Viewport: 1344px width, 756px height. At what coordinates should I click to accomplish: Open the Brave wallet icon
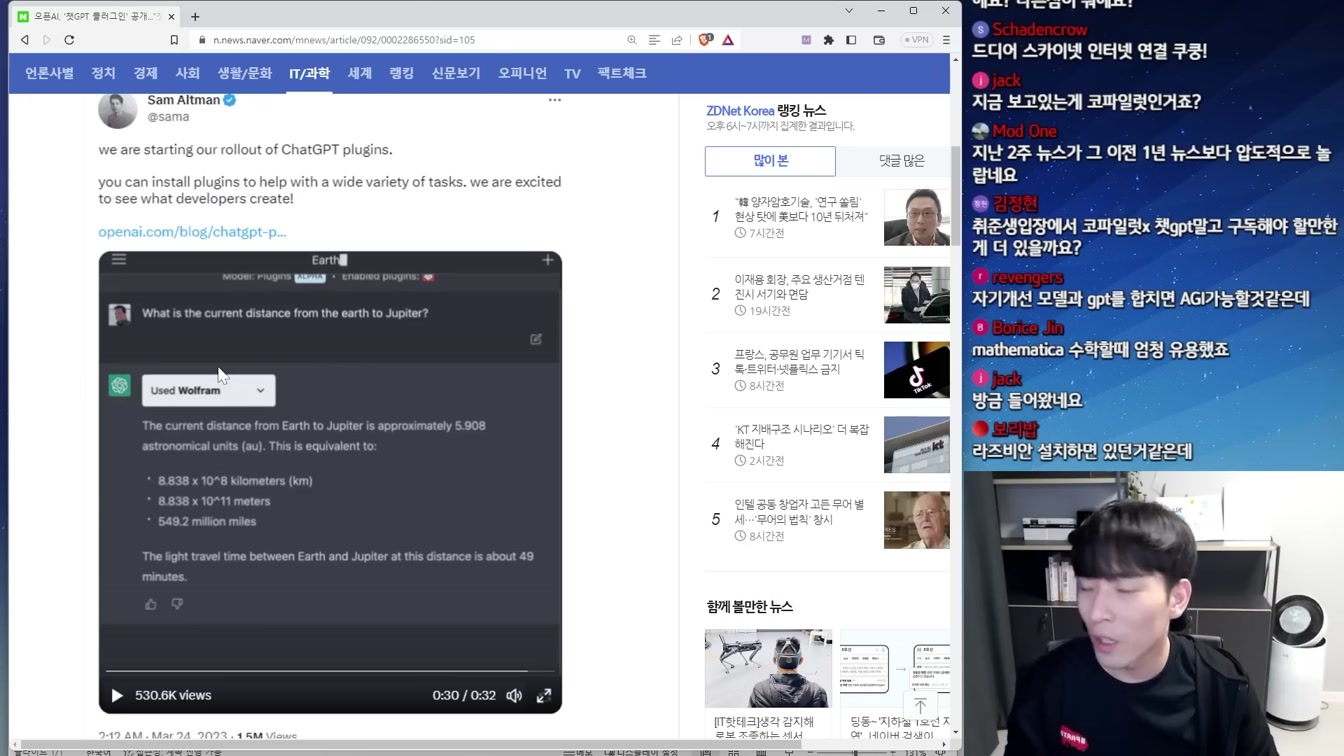pos(879,40)
